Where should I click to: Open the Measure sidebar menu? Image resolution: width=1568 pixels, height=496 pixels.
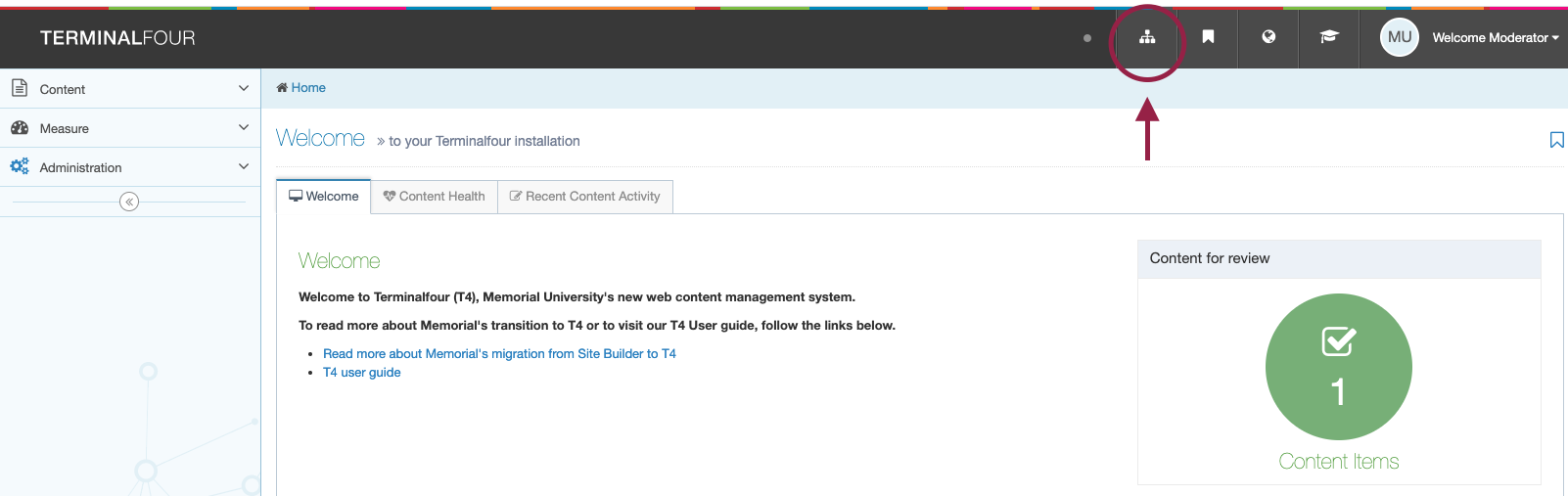tap(130, 128)
